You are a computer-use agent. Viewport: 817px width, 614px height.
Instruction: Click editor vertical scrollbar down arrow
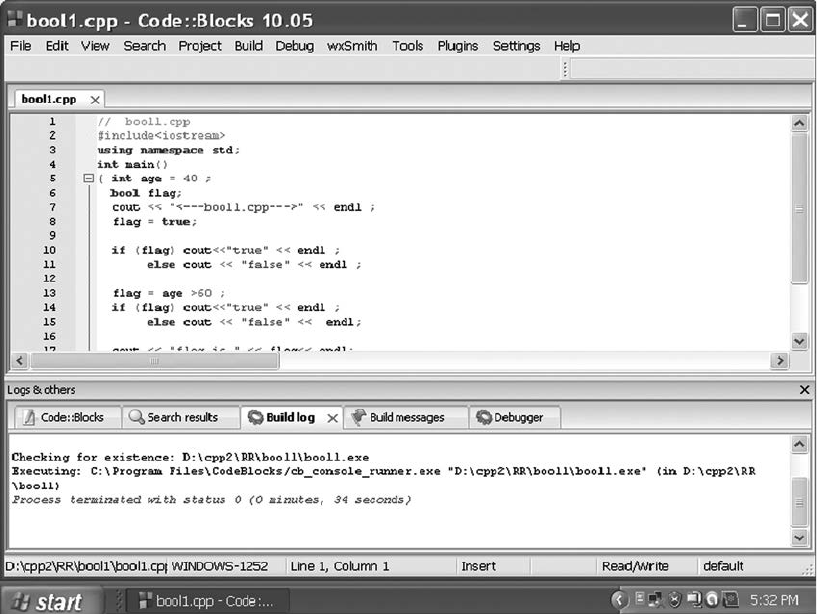point(799,341)
